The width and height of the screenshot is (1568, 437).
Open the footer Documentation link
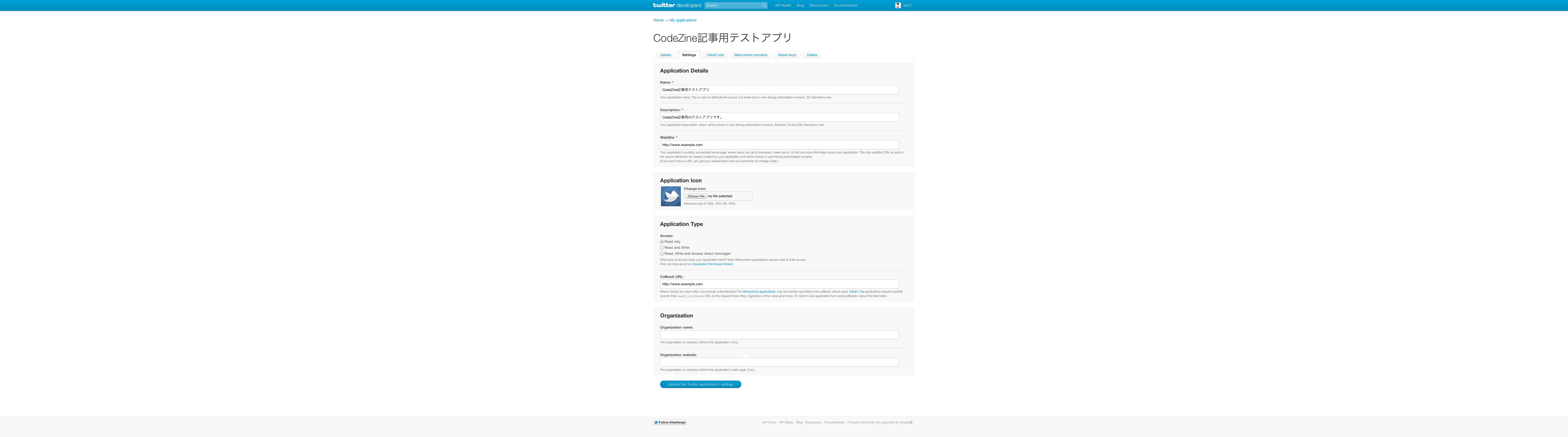tap(835, 422)
